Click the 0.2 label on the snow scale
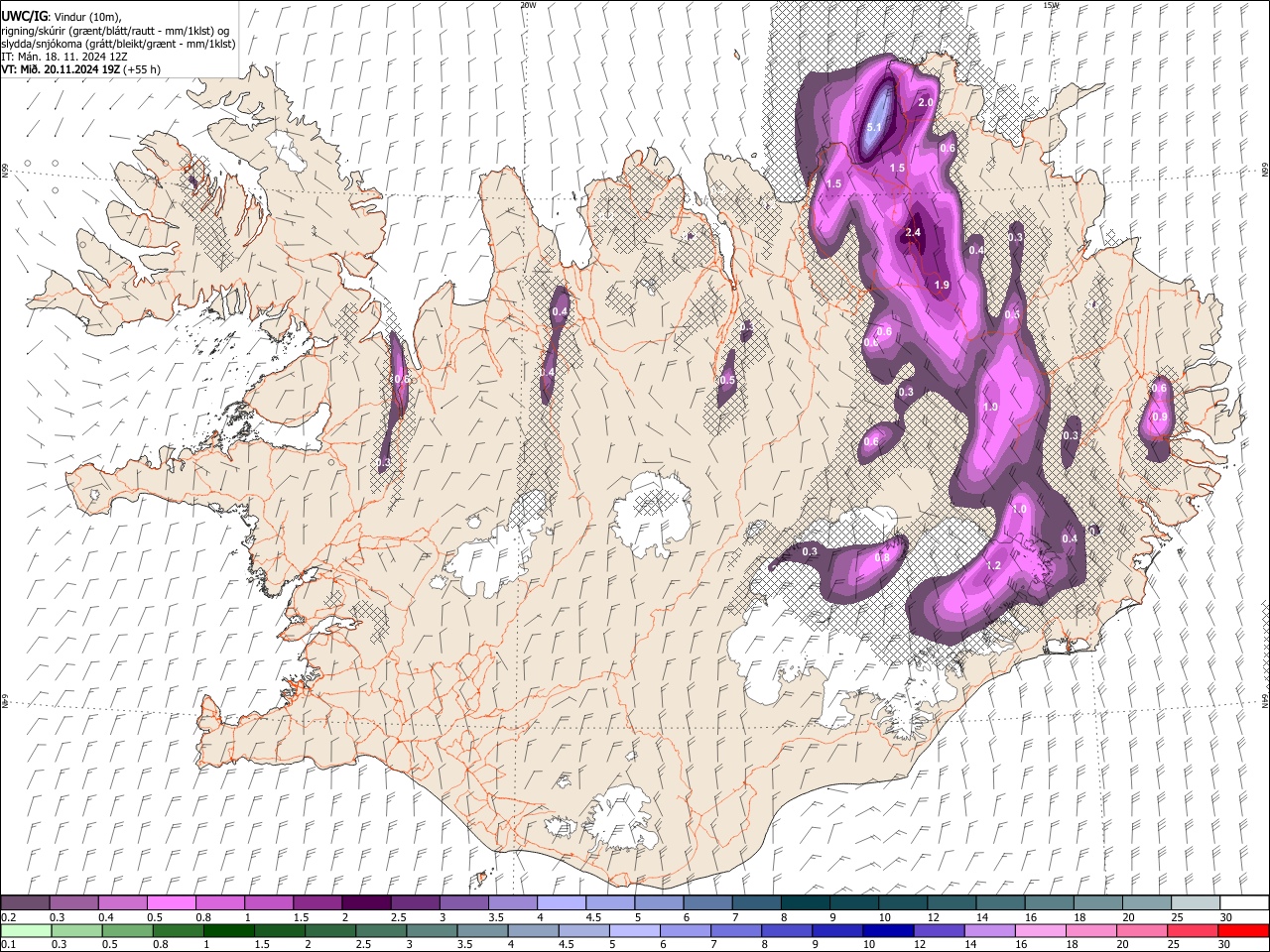The image size is (1270, 952). click(x=8, y=917)
